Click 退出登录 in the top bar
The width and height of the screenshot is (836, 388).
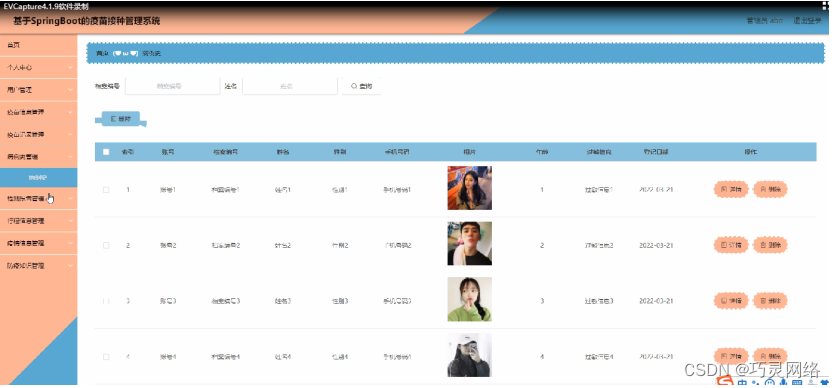(807, 21)
